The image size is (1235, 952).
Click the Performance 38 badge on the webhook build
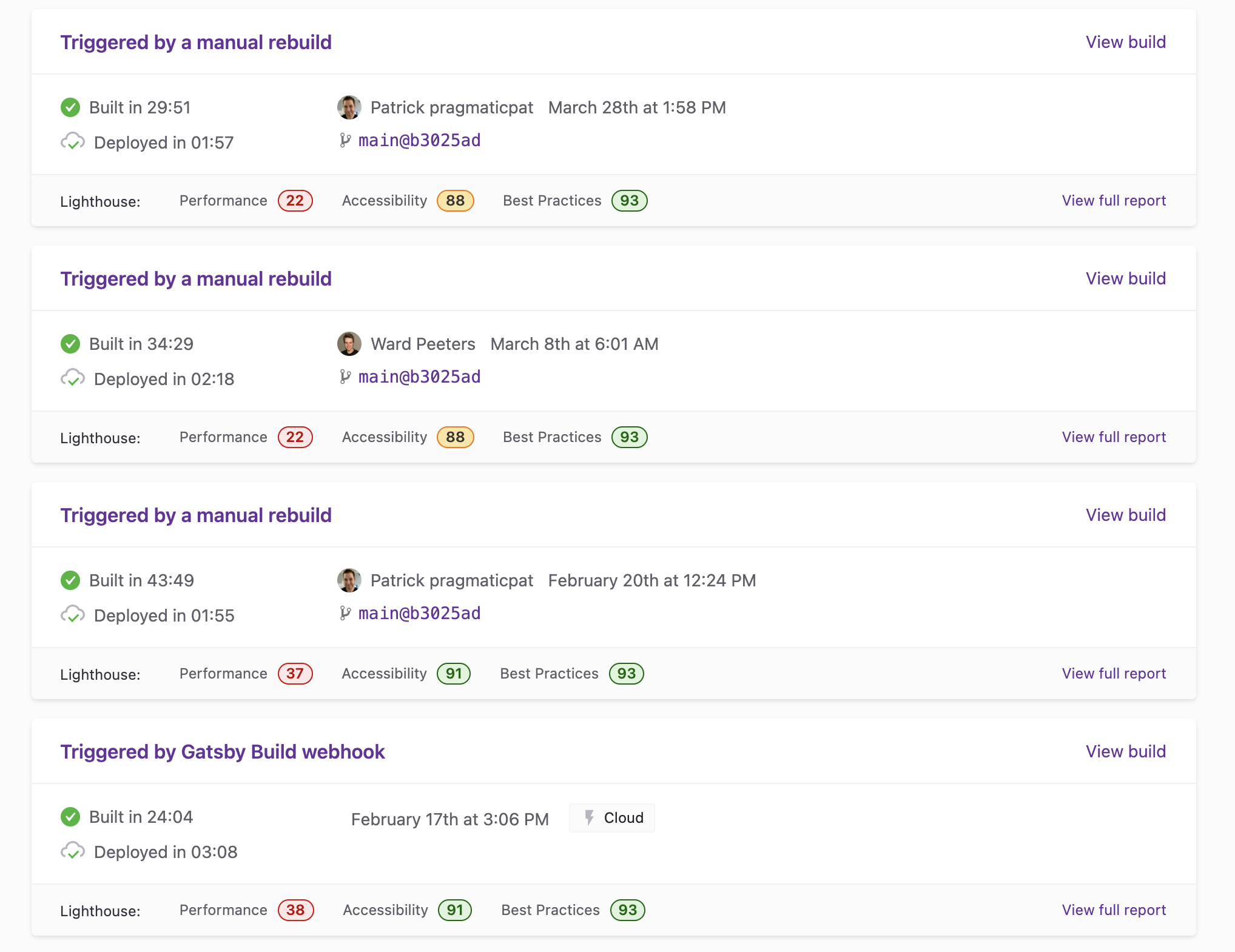(295, 910)
